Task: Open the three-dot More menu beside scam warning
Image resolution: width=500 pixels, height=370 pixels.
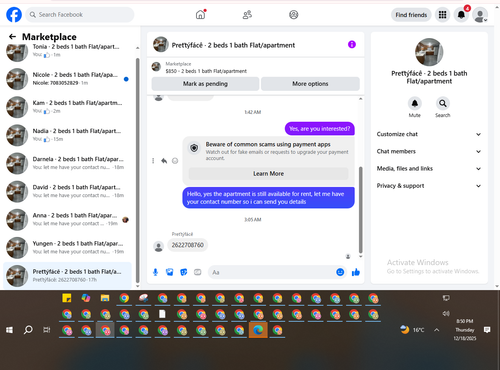Action: point(153,161)
